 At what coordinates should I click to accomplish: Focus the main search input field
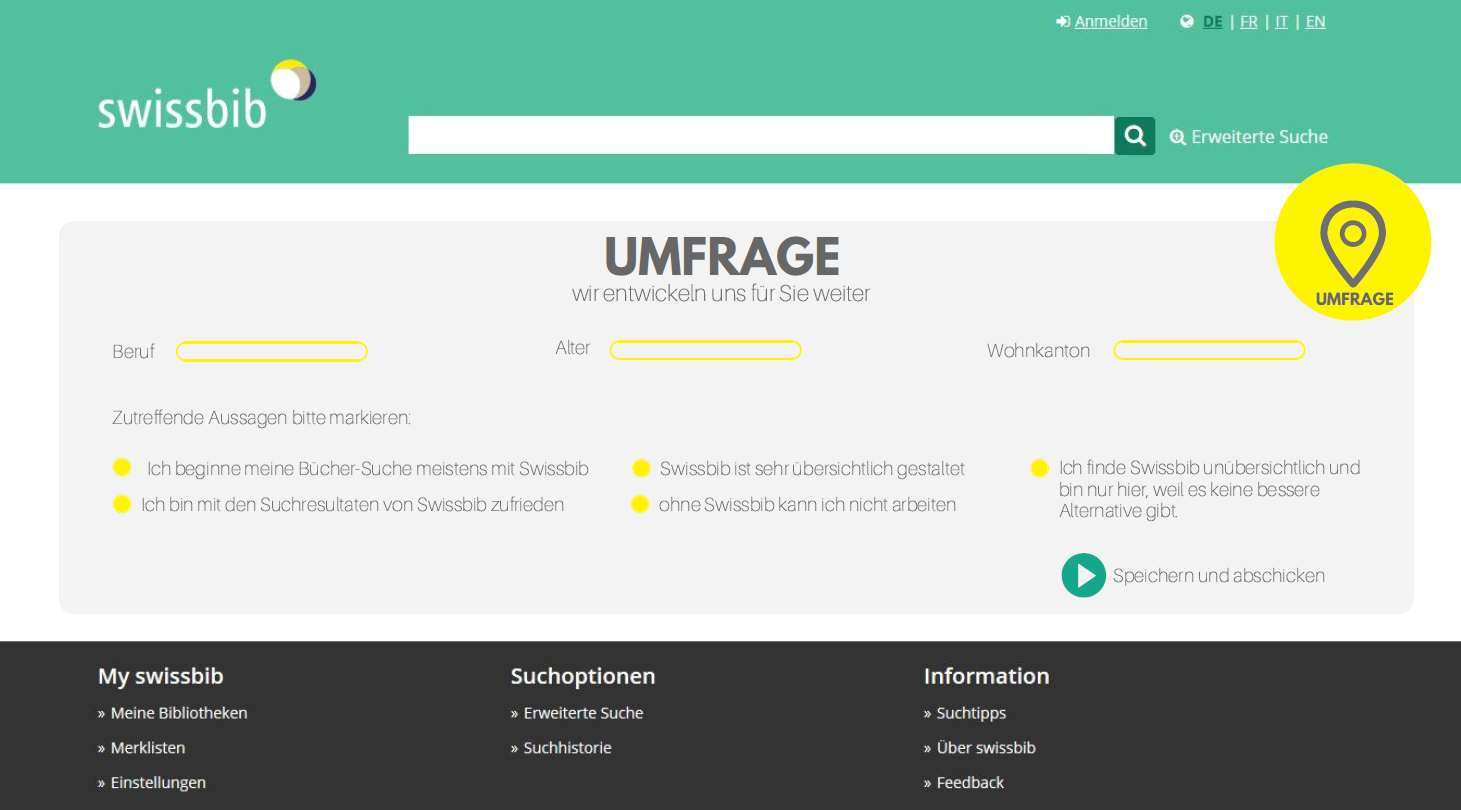761,135
